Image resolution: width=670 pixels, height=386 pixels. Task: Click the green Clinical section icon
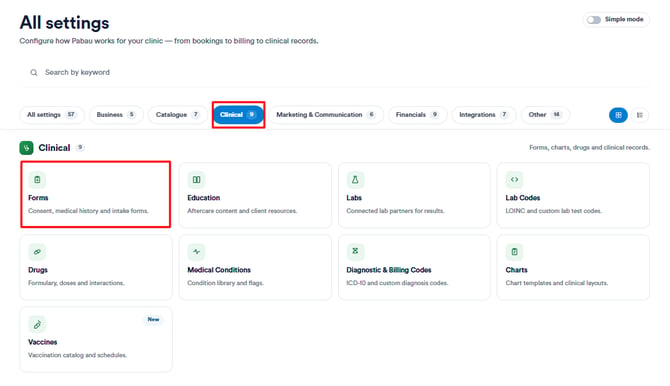26,148
